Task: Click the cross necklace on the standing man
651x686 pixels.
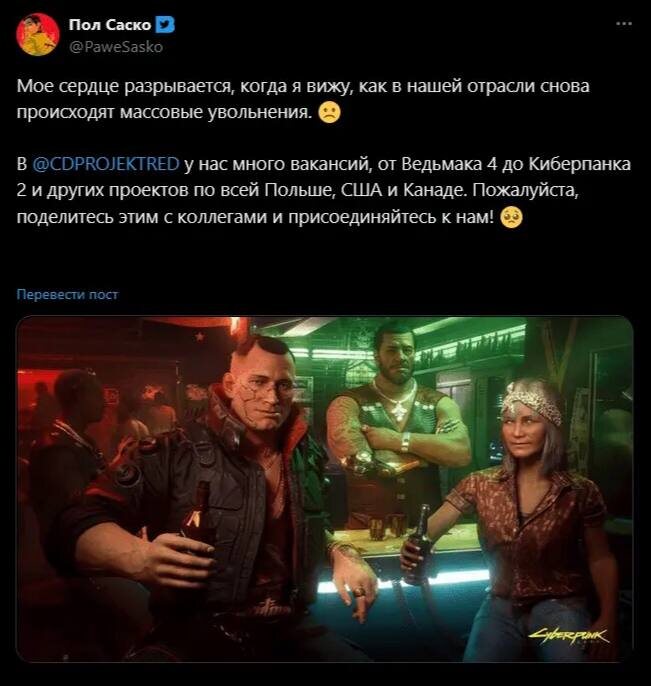Action: pos(399,409)
